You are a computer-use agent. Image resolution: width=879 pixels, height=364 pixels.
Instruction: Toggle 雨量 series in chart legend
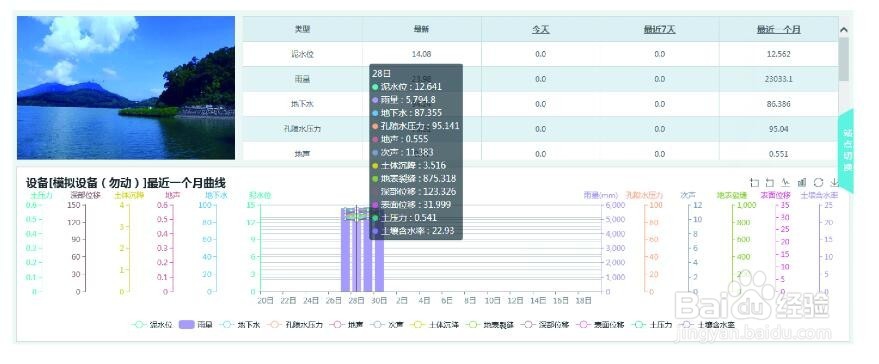[x=196, y=325]
